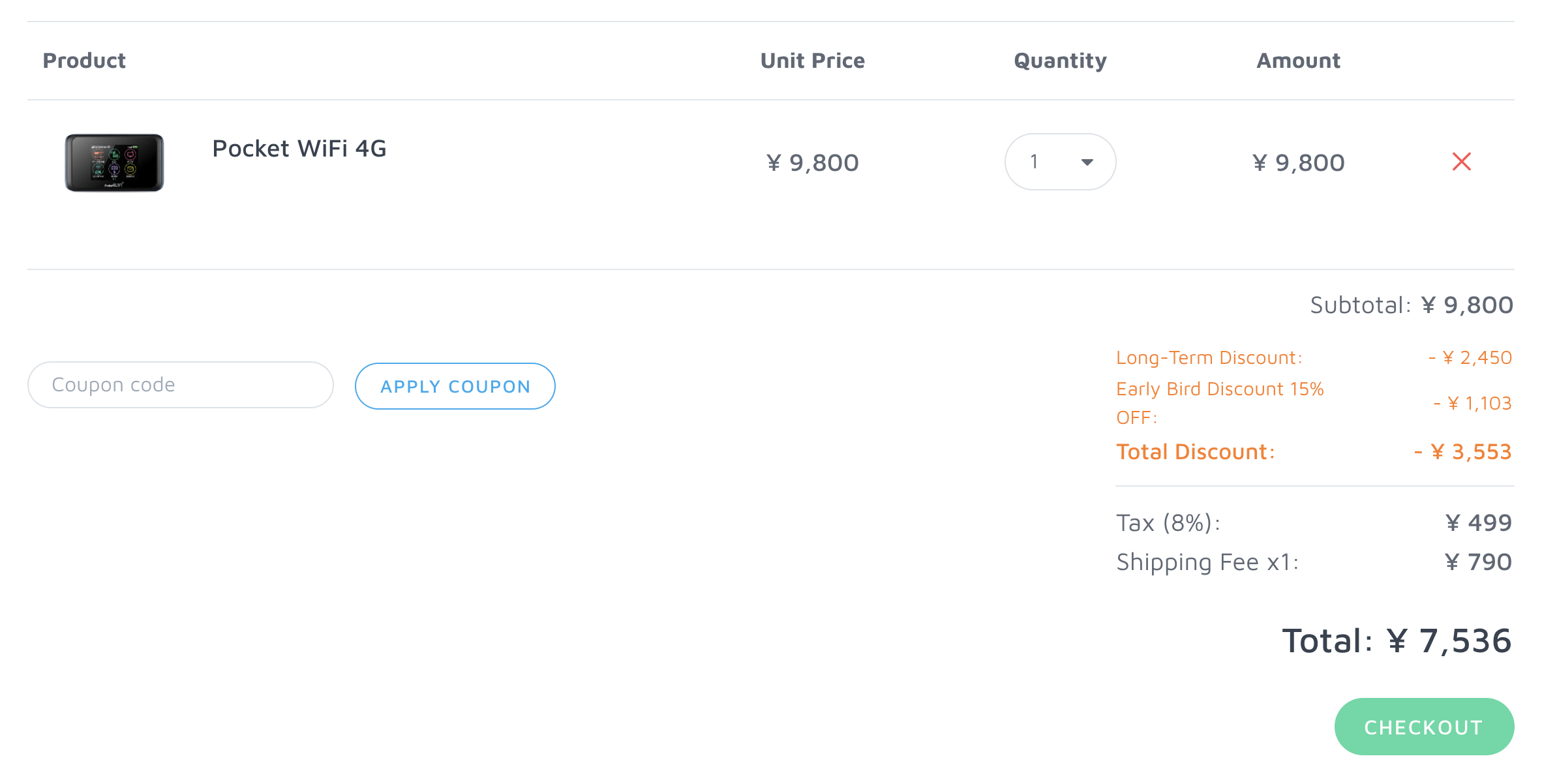Open the quantity dropdown arrow
The width and height of the screenshot is (1542, 784).
[1087, 162]
